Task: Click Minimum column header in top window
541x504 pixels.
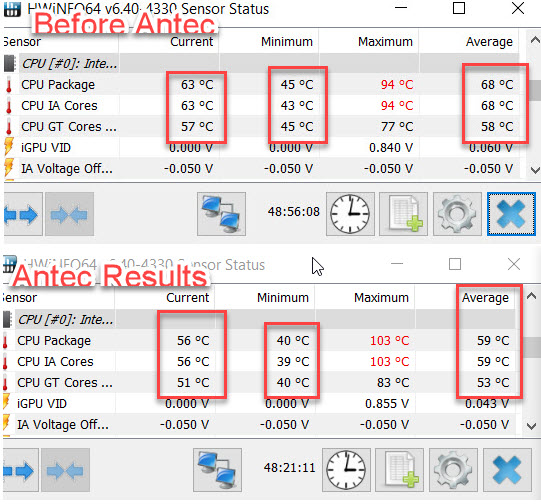Action: tap(287, 42)
